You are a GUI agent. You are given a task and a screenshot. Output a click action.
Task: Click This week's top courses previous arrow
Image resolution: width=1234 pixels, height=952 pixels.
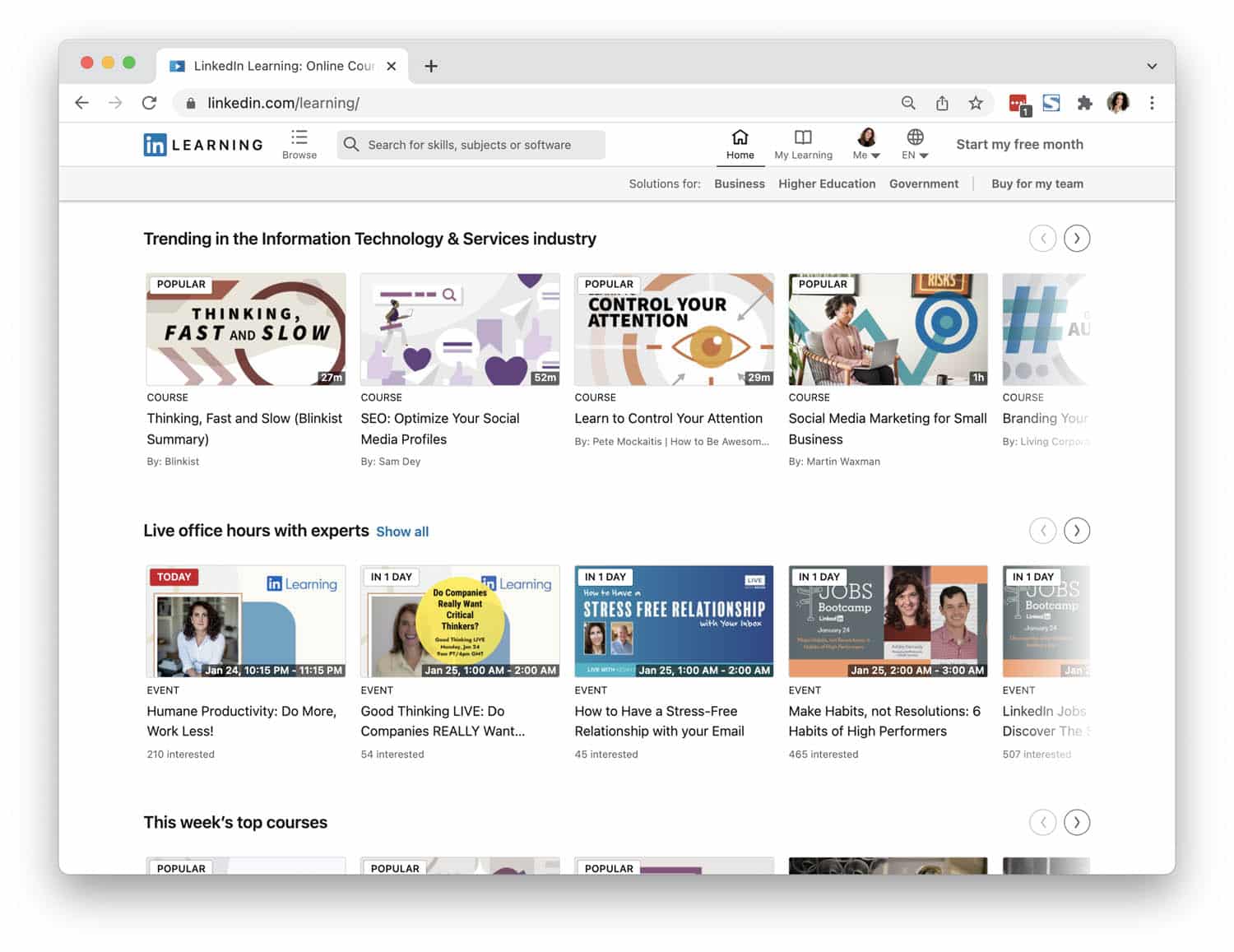(x=1043, y=822)
